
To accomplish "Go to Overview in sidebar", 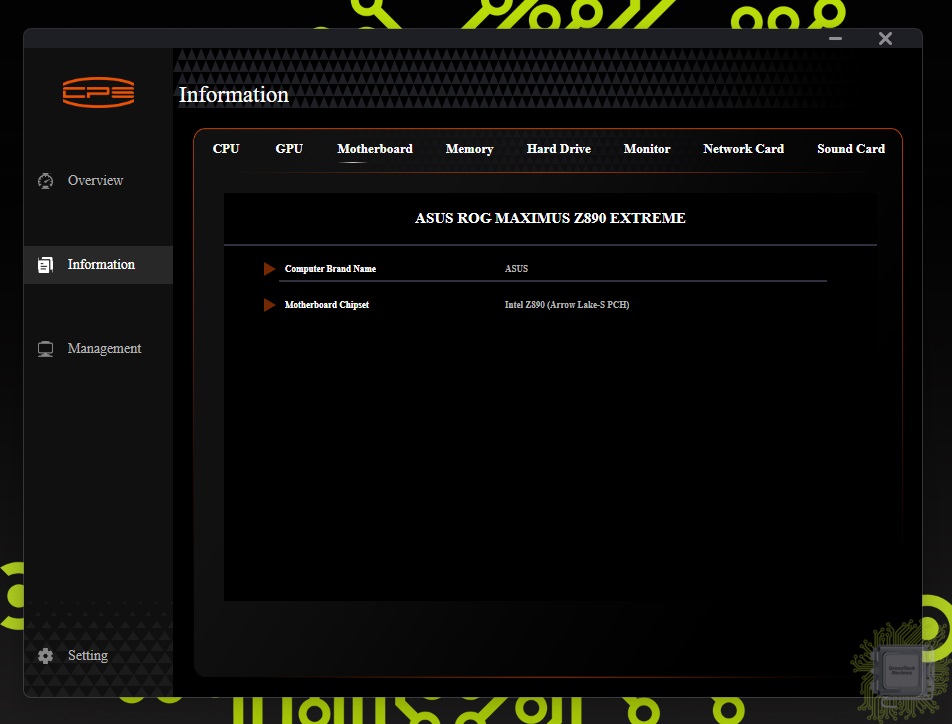I will tap(95, 180).
